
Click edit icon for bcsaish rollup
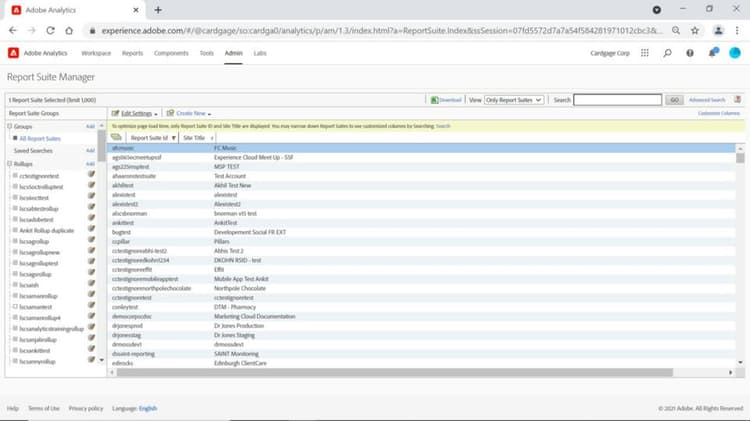pyautogui.click(x=91, y=283)
